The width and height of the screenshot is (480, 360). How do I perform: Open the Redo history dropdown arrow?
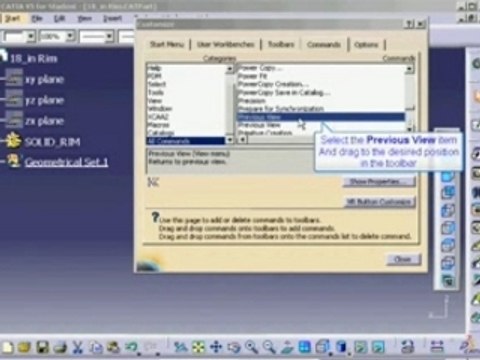[158, 355]
